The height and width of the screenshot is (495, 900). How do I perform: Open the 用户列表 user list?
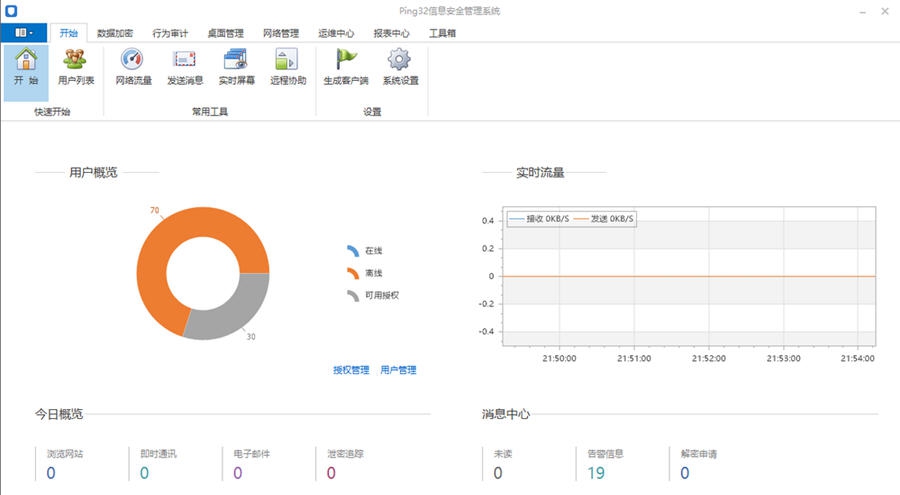(76, 66)
